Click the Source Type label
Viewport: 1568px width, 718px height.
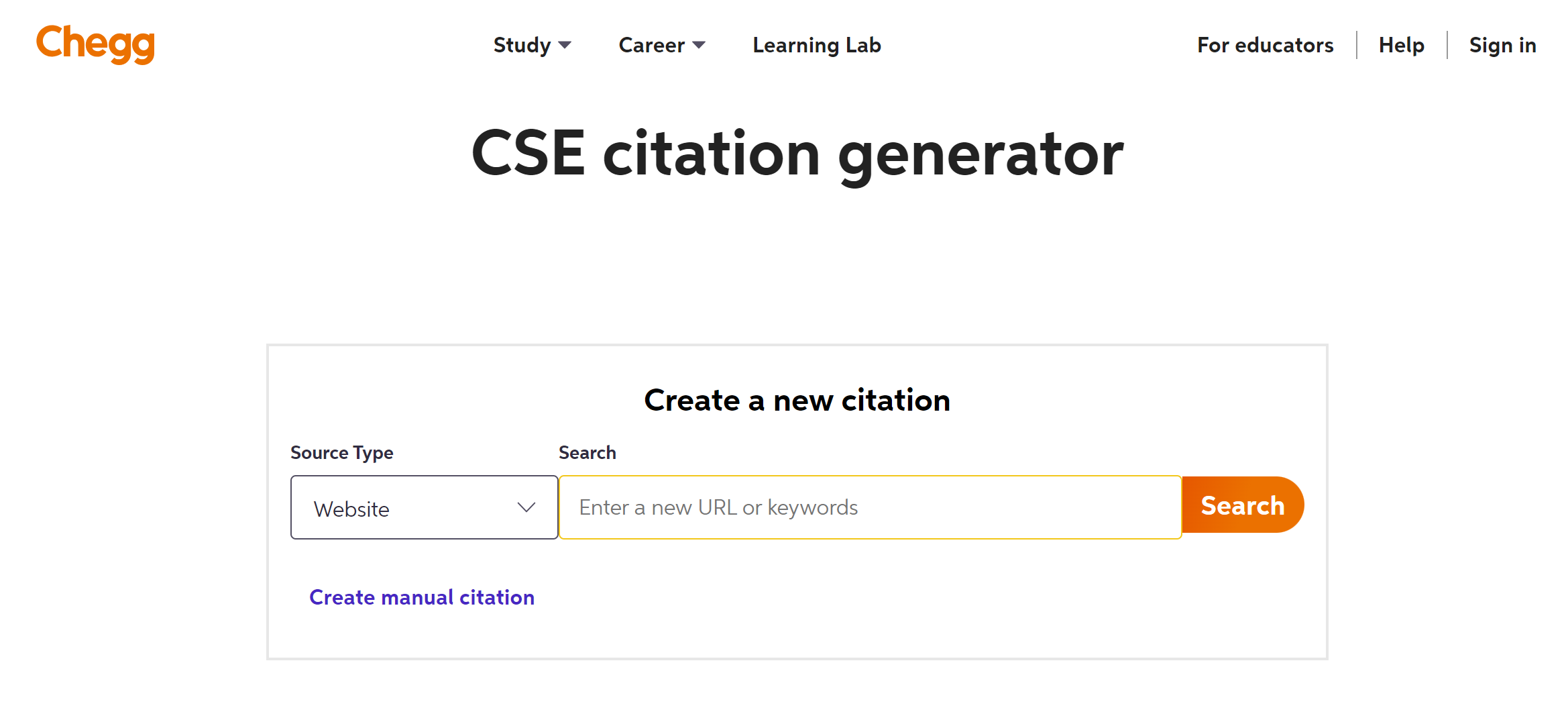[x=341, y=452]
